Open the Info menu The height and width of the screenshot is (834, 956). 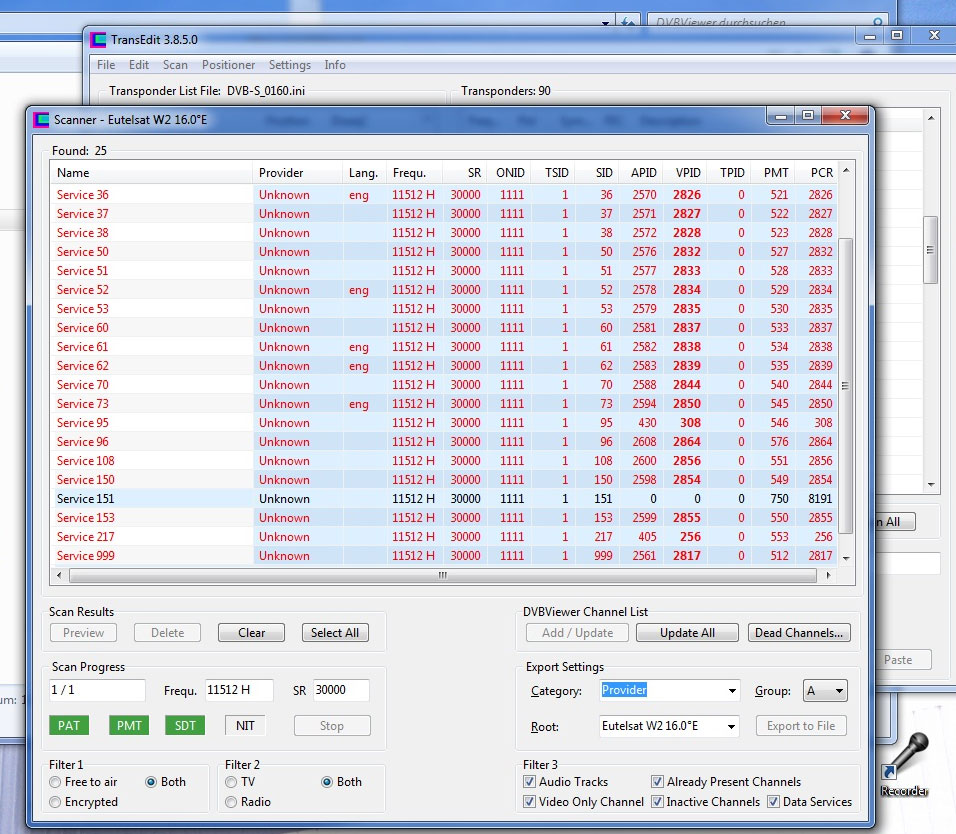(335, 65)
